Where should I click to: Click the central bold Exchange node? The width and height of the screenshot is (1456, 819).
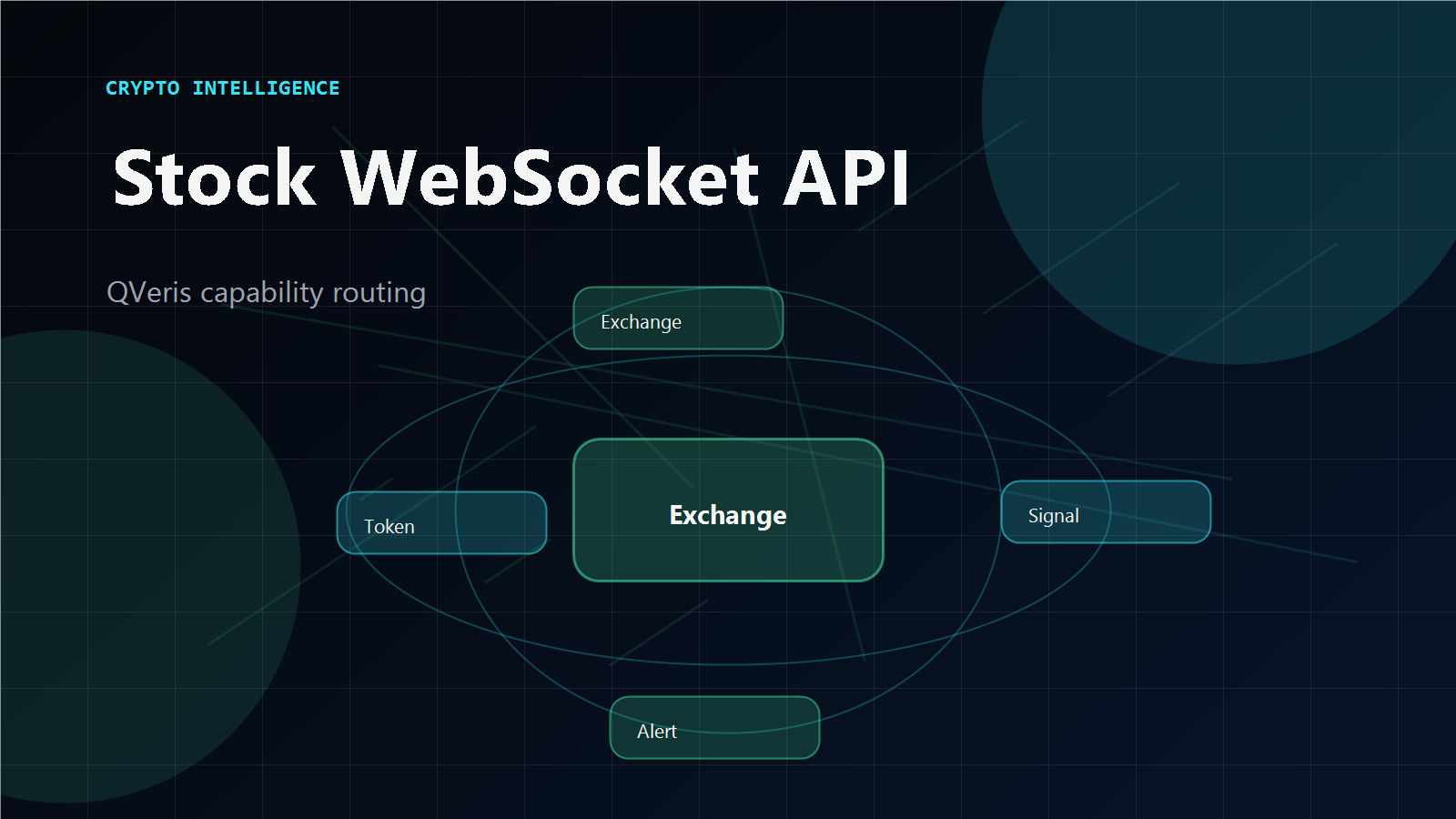[x=728, y=510]
